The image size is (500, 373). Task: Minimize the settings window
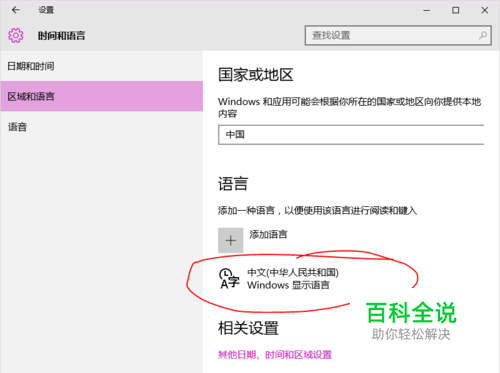point(427,10)
